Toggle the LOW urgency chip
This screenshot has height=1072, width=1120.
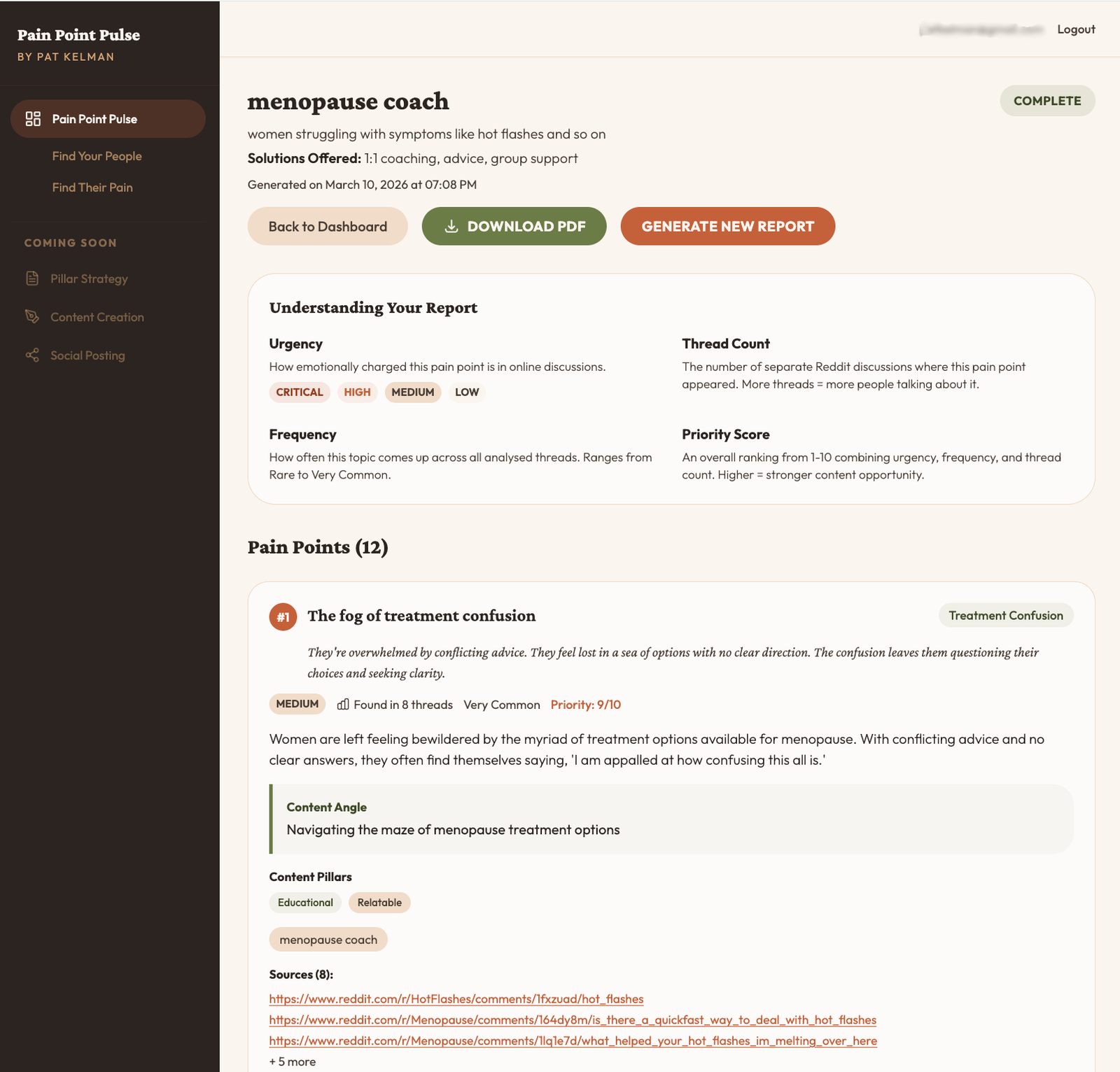466,393
